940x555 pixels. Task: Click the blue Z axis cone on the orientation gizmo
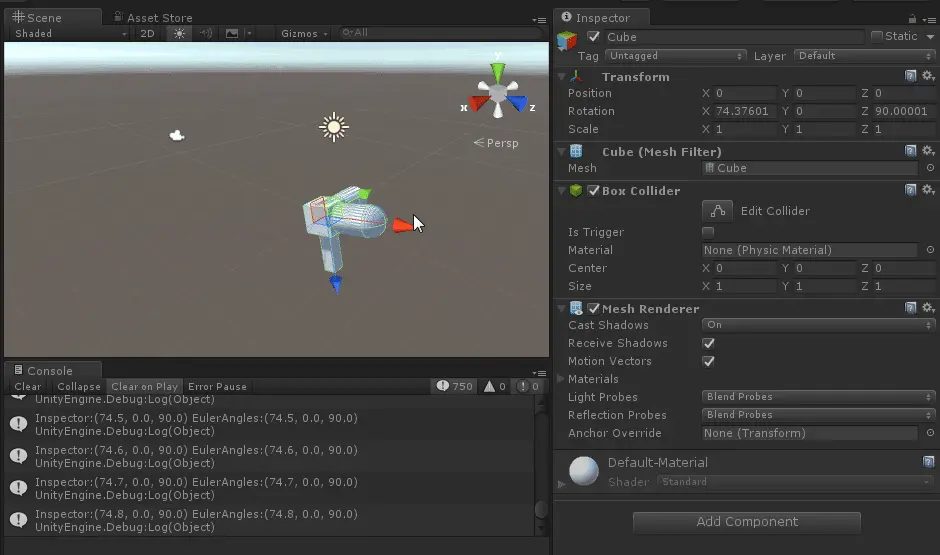(x=516, y=103)
